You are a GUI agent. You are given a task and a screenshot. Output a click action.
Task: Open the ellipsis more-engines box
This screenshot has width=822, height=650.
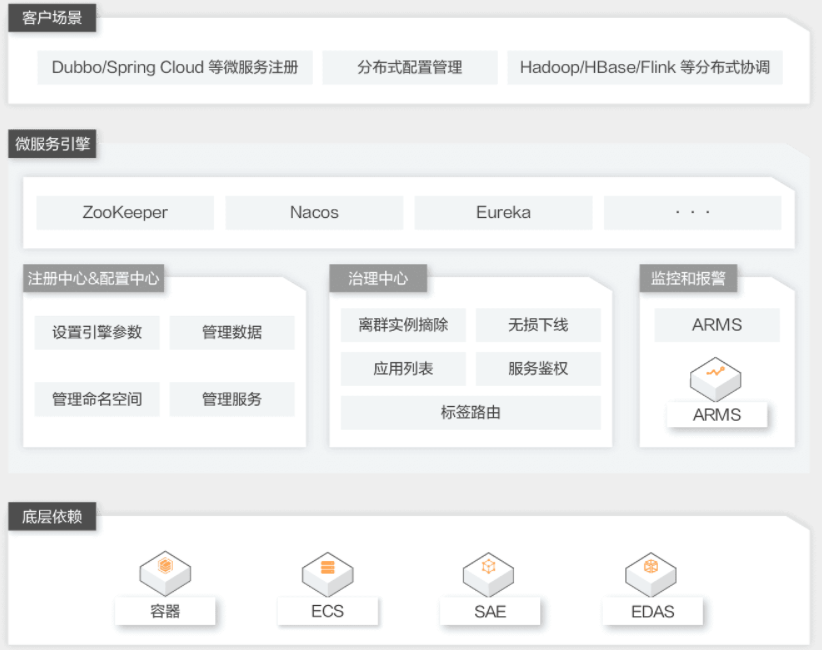(x=693, y=212)
